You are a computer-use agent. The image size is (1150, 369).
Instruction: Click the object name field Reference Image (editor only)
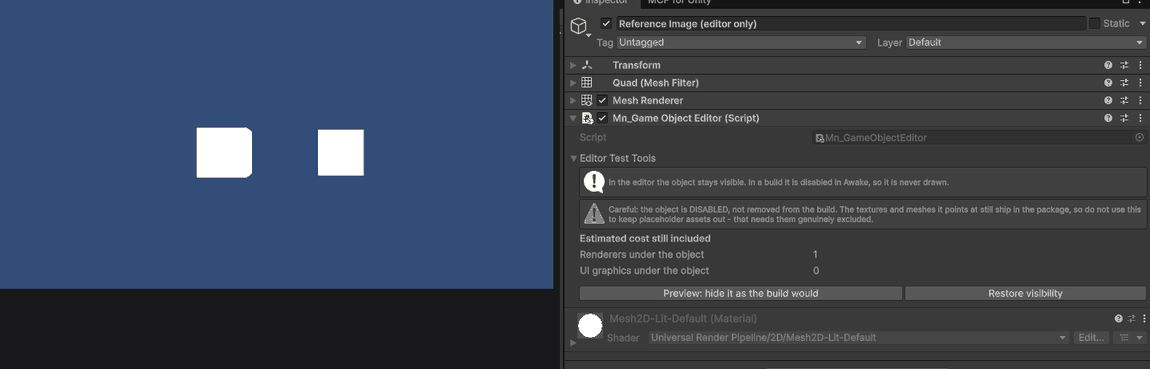click(x=851, y=23)
